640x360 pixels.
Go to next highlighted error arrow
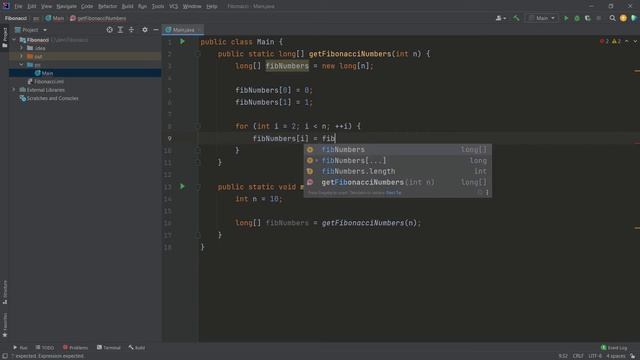635,41
